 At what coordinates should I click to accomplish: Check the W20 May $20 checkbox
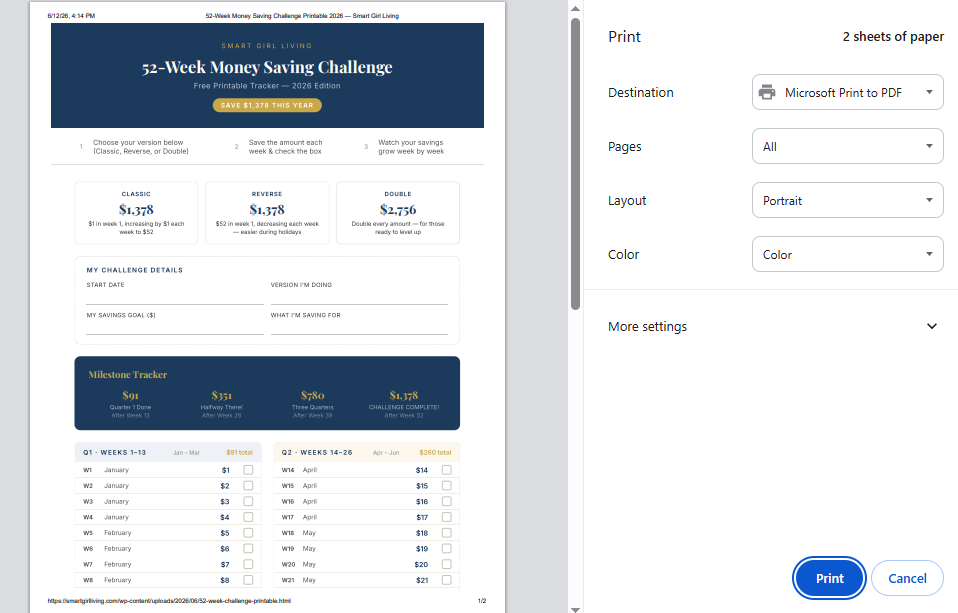click(447, 564)
